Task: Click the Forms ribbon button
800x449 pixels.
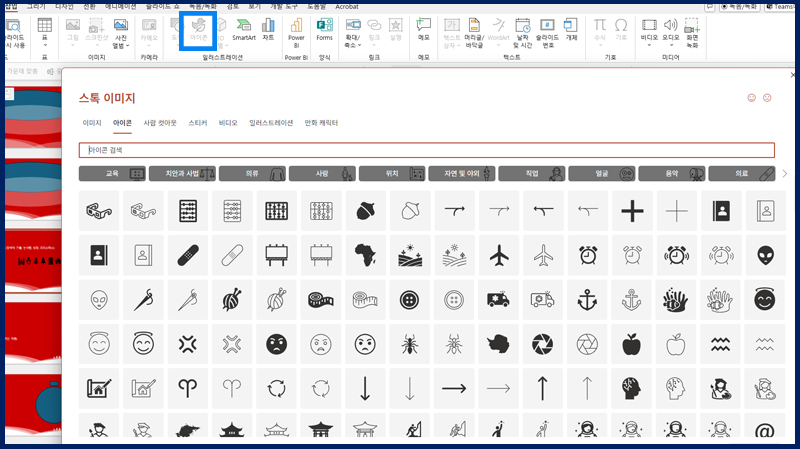Action: pos(324,30)
